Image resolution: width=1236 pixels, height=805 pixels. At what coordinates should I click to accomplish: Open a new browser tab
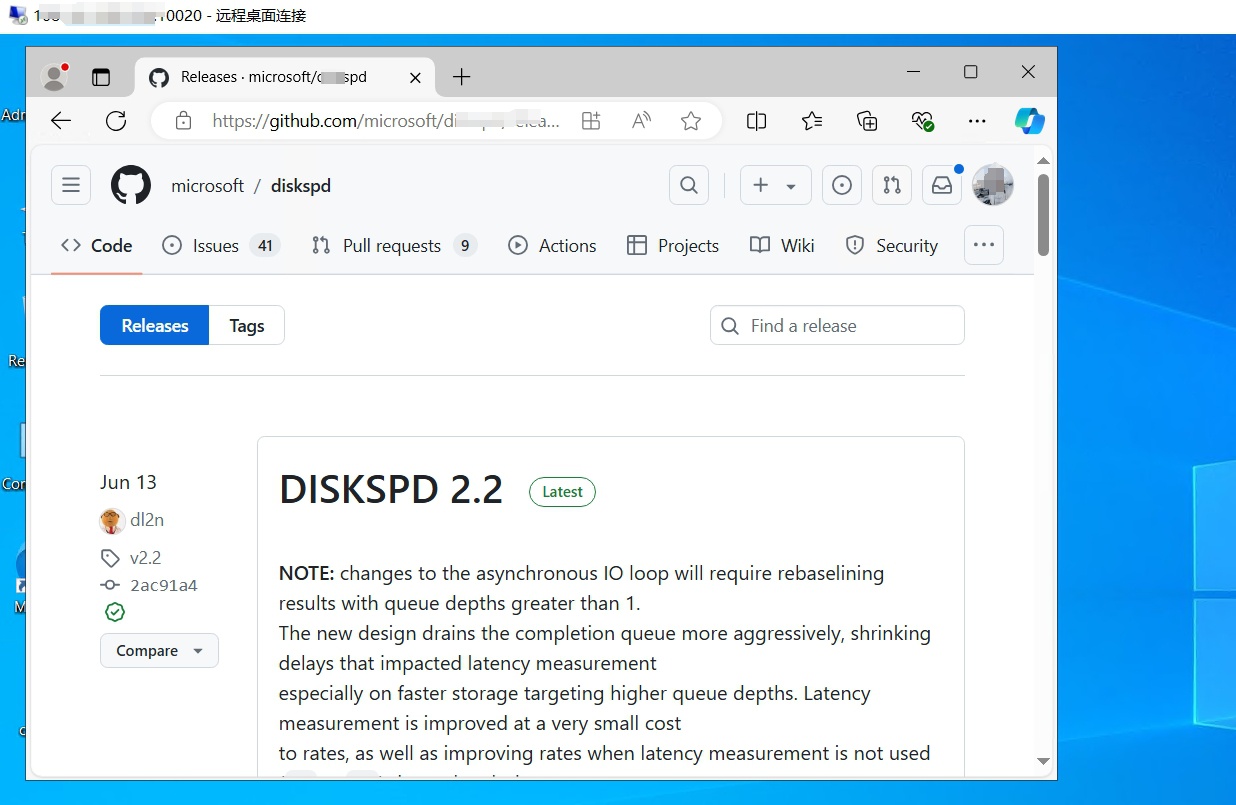pyautogui.click(x=461, y=77)
